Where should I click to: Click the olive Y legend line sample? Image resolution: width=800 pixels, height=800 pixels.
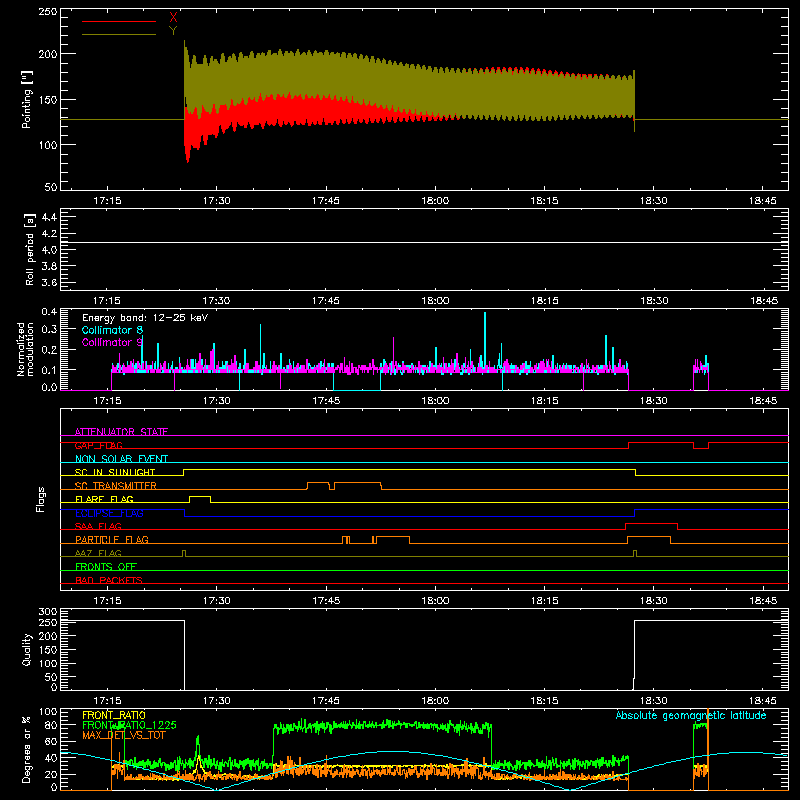119,35
